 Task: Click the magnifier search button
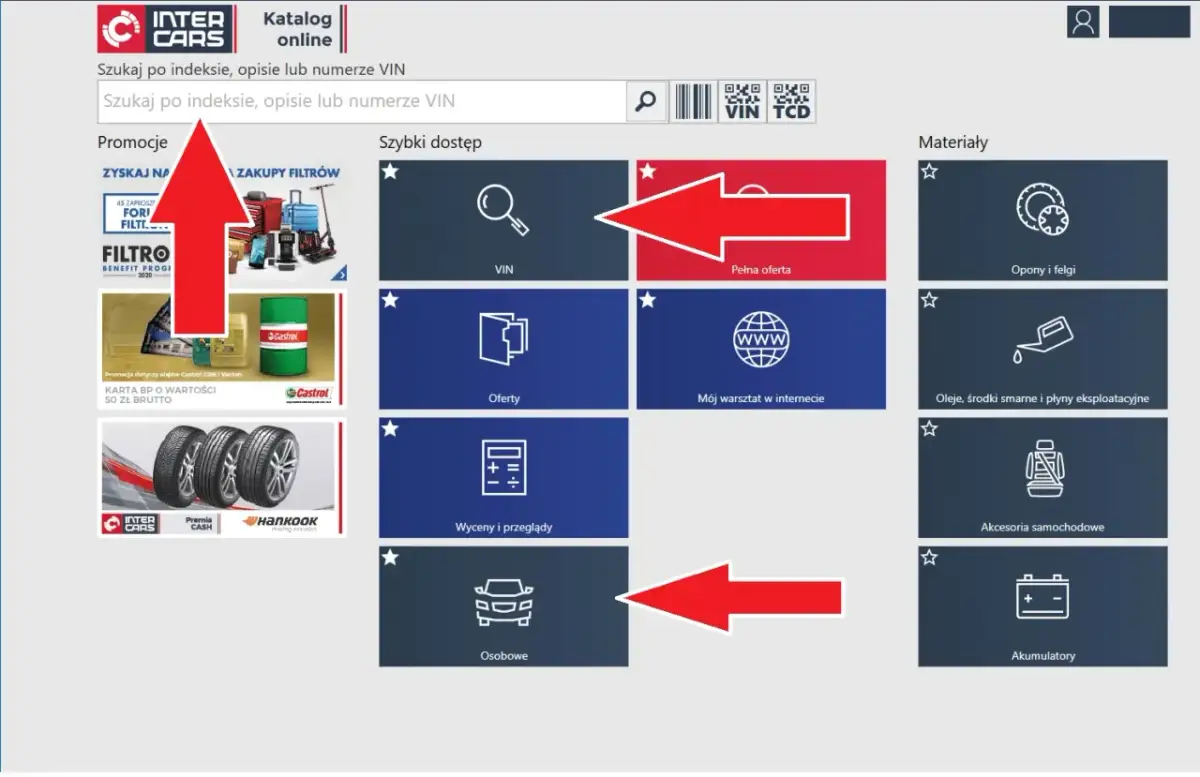click(647, 101)
